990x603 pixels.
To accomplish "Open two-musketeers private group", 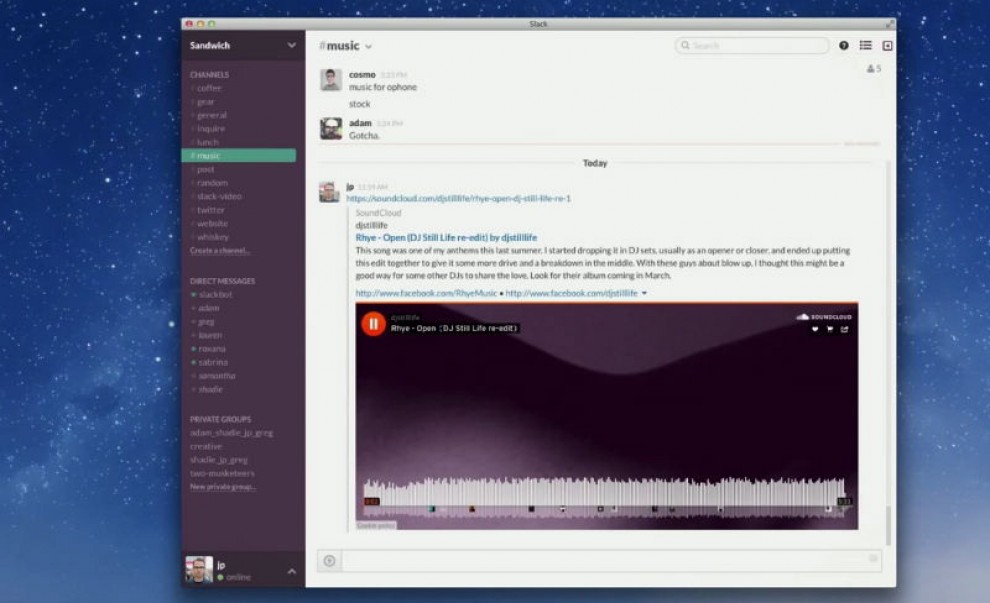I will [x=222, y=474].
